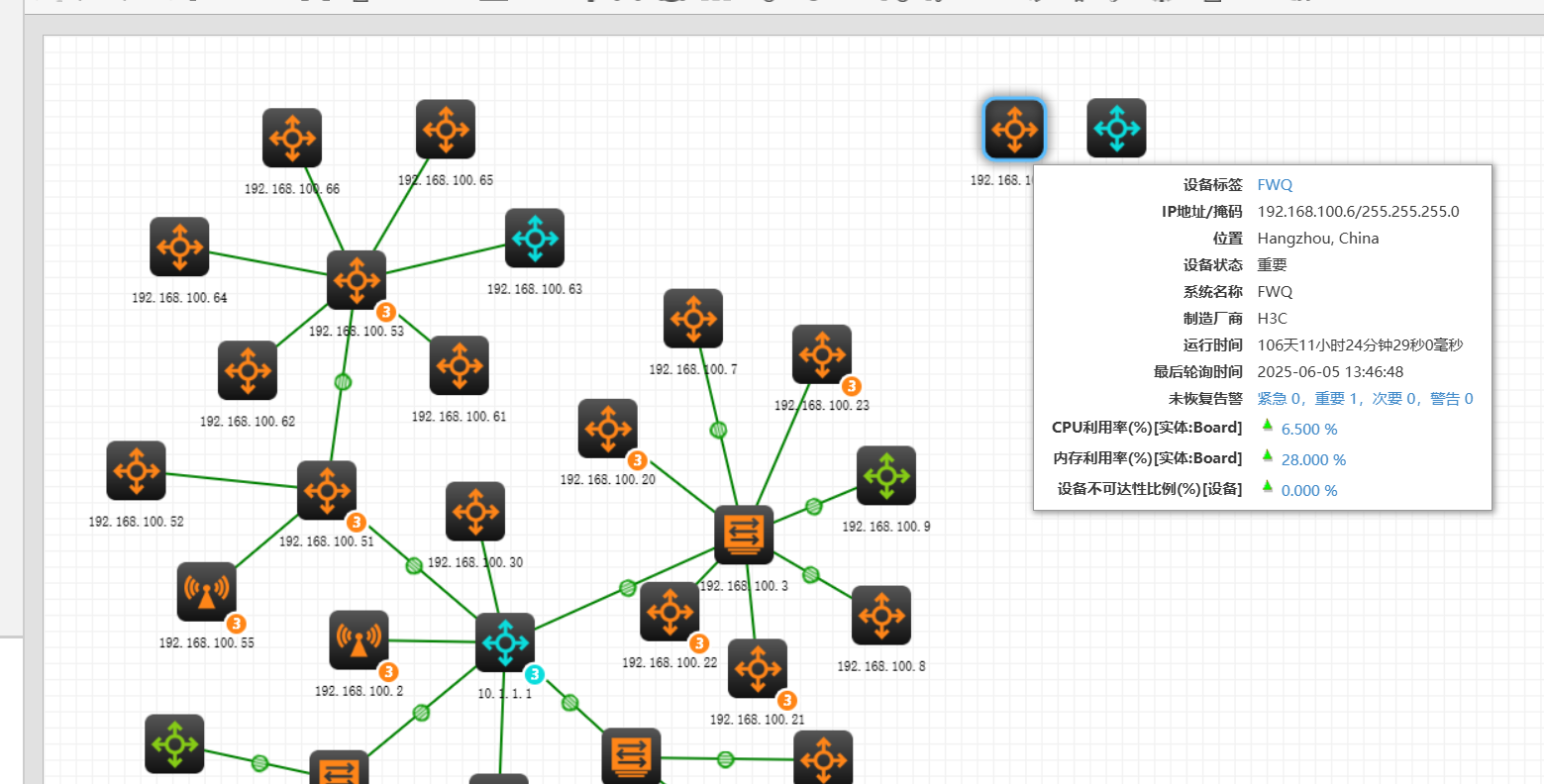Open the alarm badge on node 192.168.100.53

pos(386,312)
